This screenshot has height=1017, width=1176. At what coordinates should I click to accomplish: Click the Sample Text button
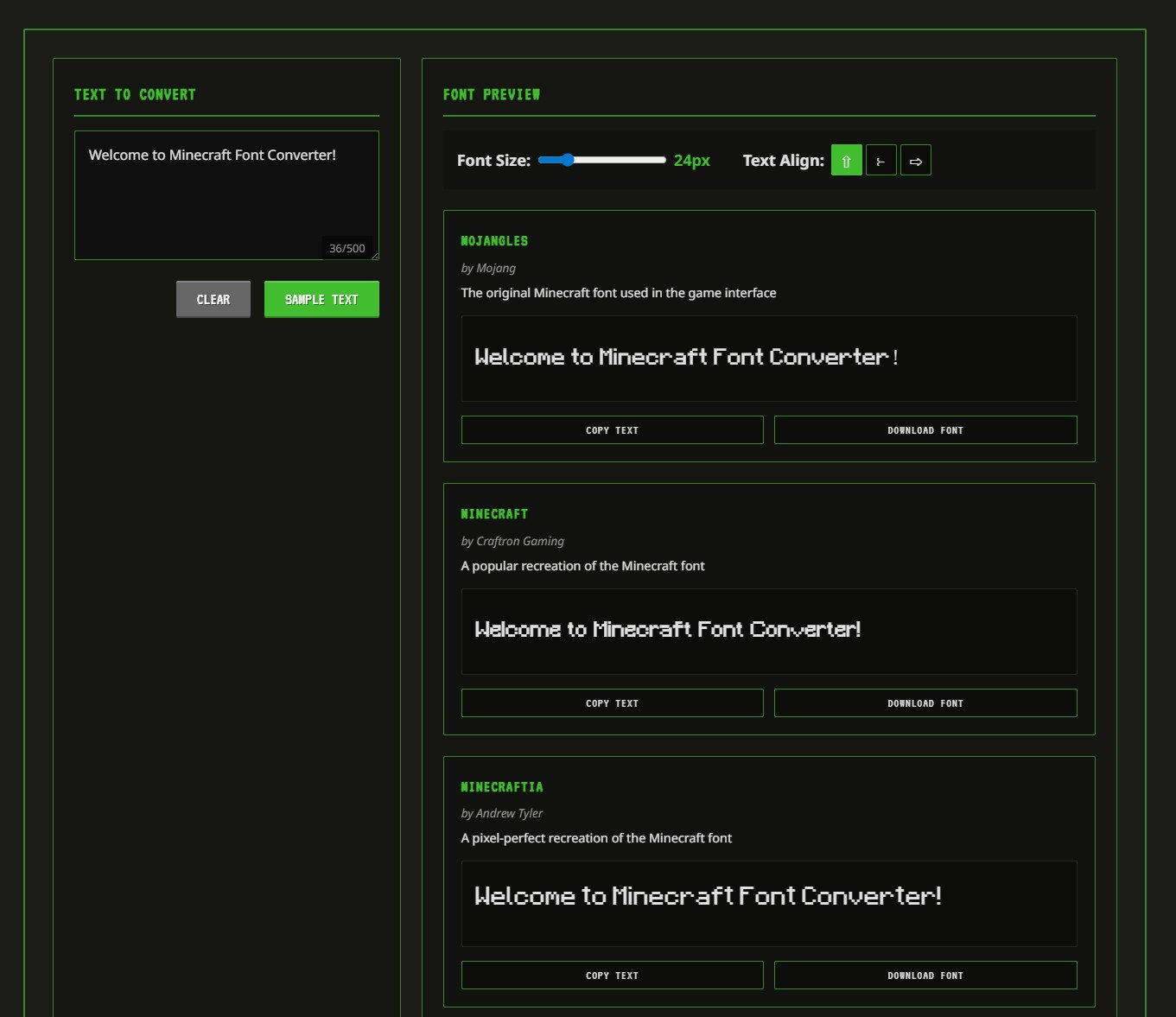(321, 299)
